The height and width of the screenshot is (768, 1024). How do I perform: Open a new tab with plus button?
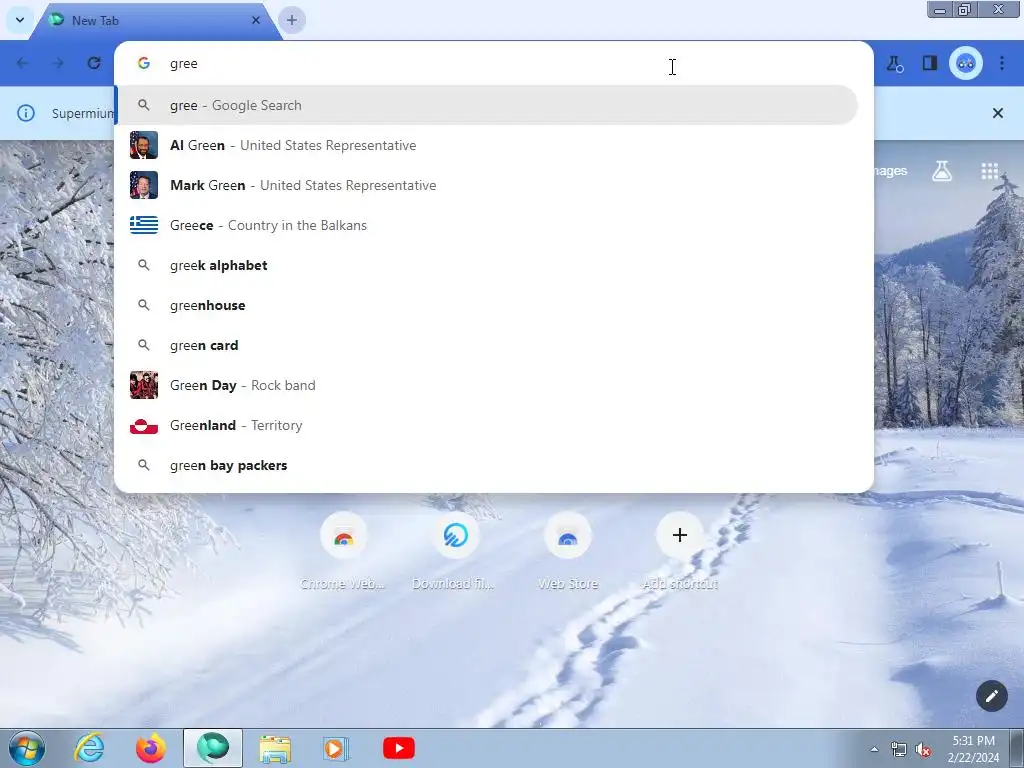pos(291,20)
